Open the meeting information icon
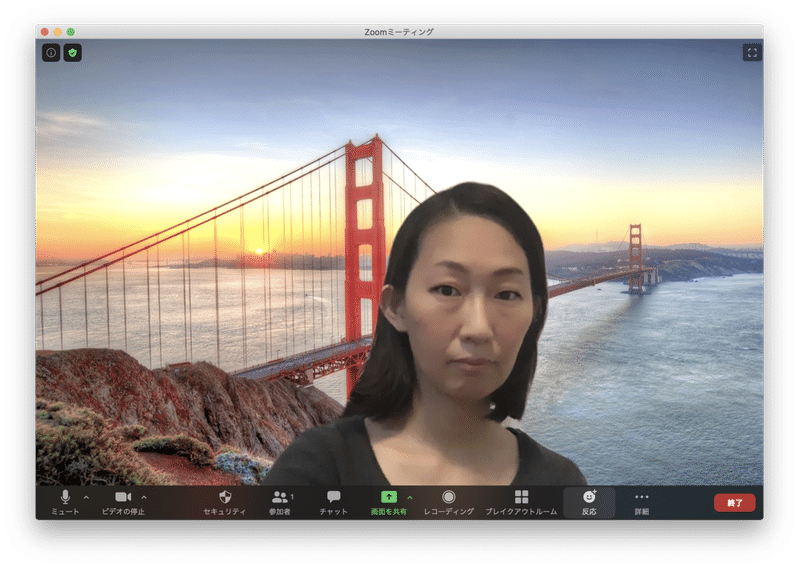 click(51, 53)
